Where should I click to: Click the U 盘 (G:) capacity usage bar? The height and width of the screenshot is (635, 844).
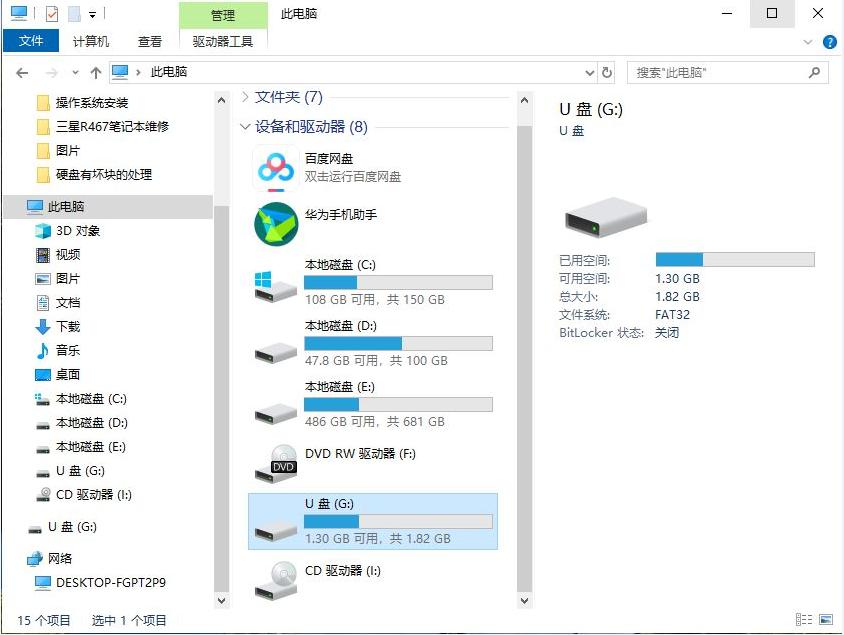[x=735, y=259]
